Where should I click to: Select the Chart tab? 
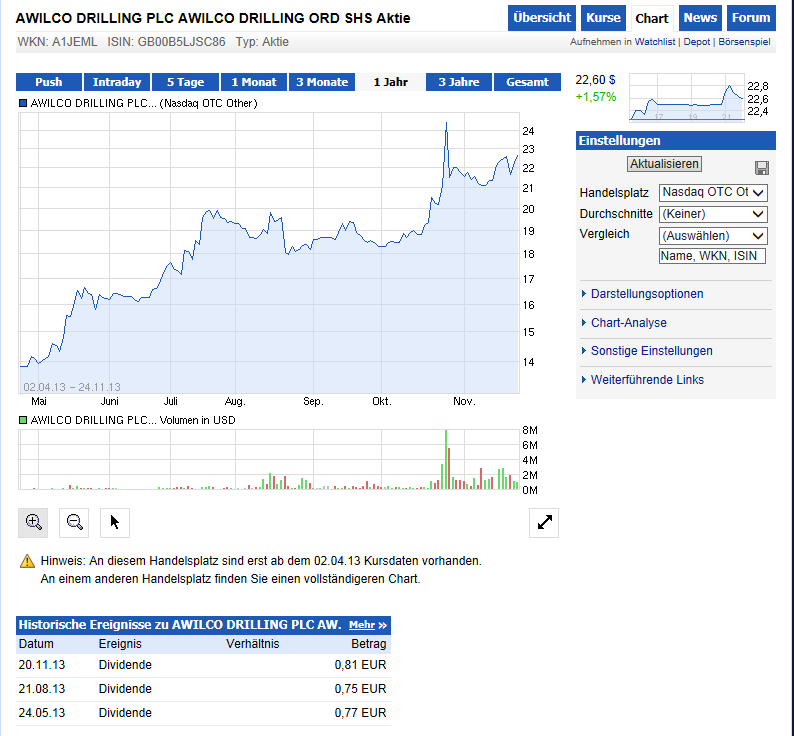point(652,18)
